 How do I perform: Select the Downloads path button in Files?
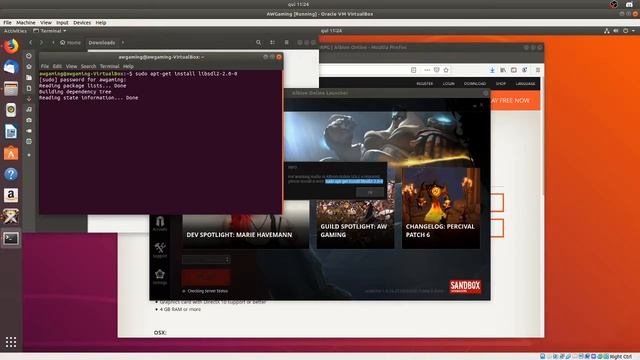(102, 42)
